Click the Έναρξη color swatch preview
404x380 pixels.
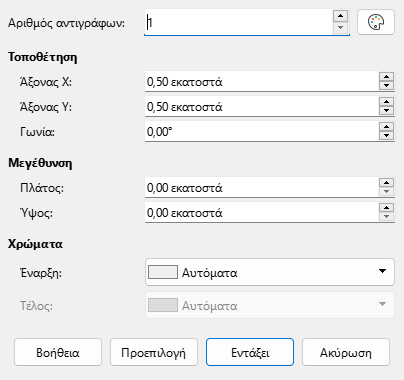(163, 272)
